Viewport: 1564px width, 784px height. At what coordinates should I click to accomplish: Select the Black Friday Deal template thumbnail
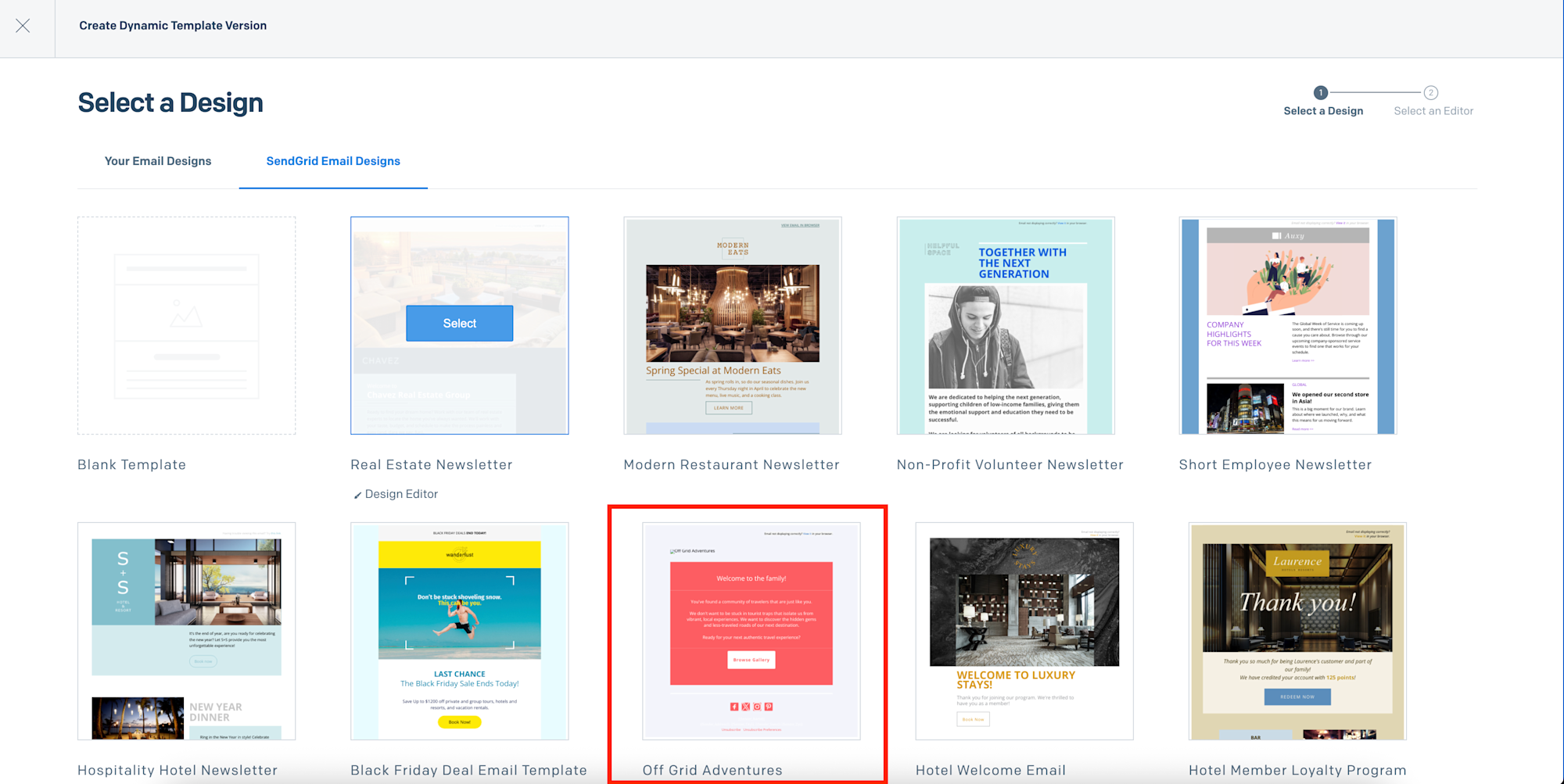pos(459,631)
